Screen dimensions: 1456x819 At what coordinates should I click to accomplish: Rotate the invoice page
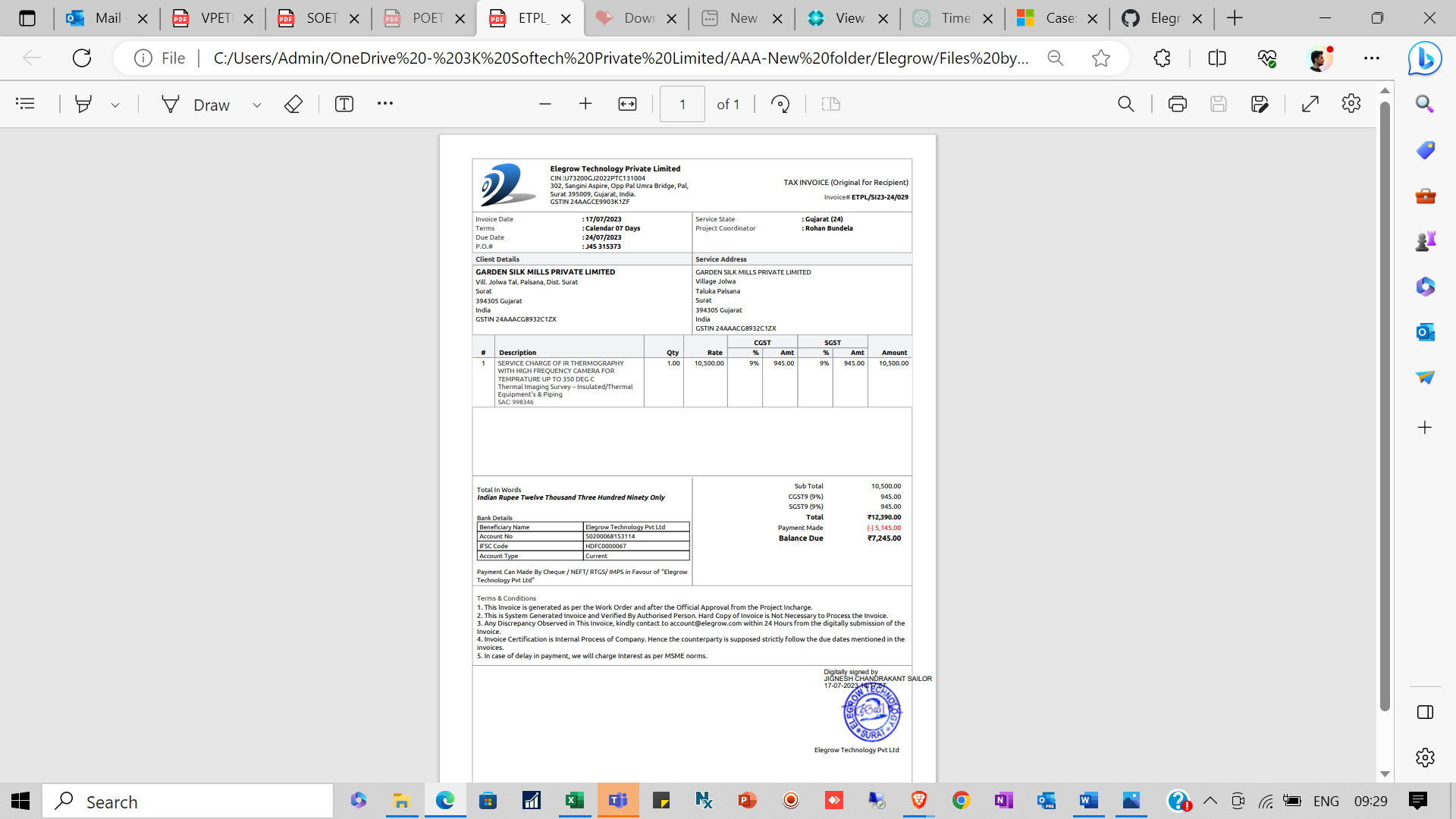[x=780, y=104]
